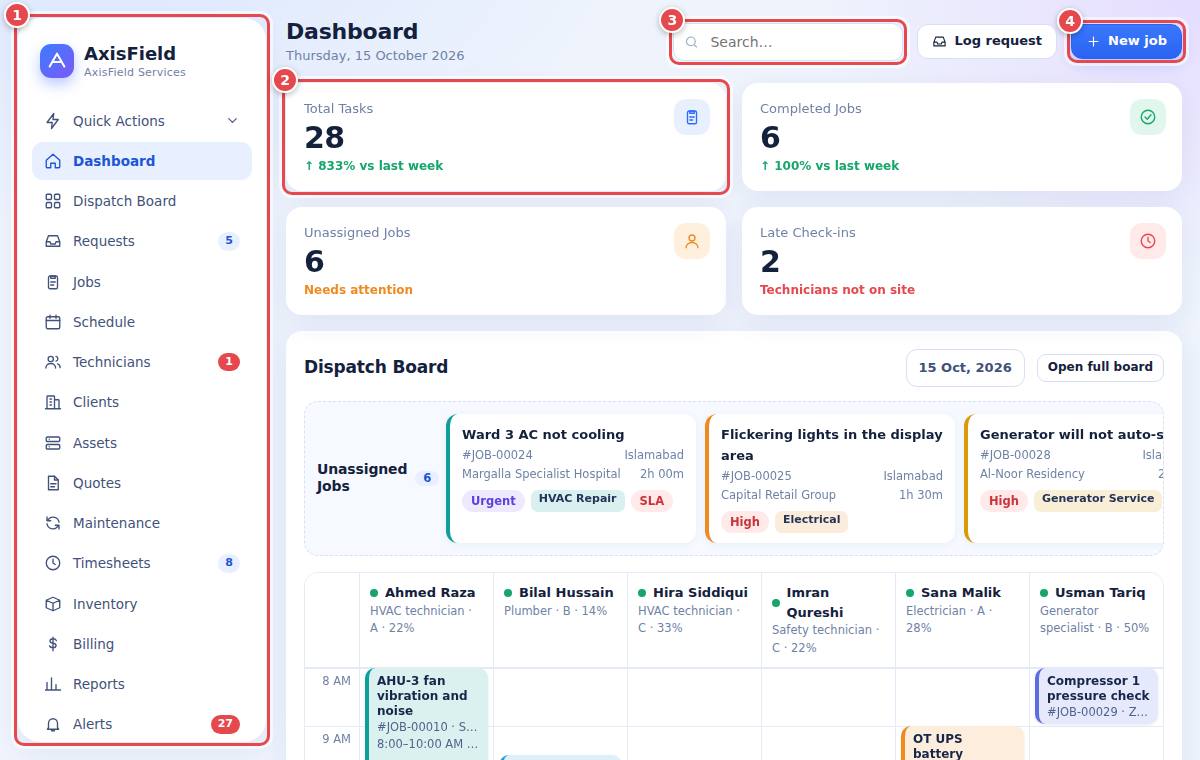Click the Unassigned Jobs person icon
Viewport: 1200px width, 760px height.
pyautogui.click(x=692, y=241)
